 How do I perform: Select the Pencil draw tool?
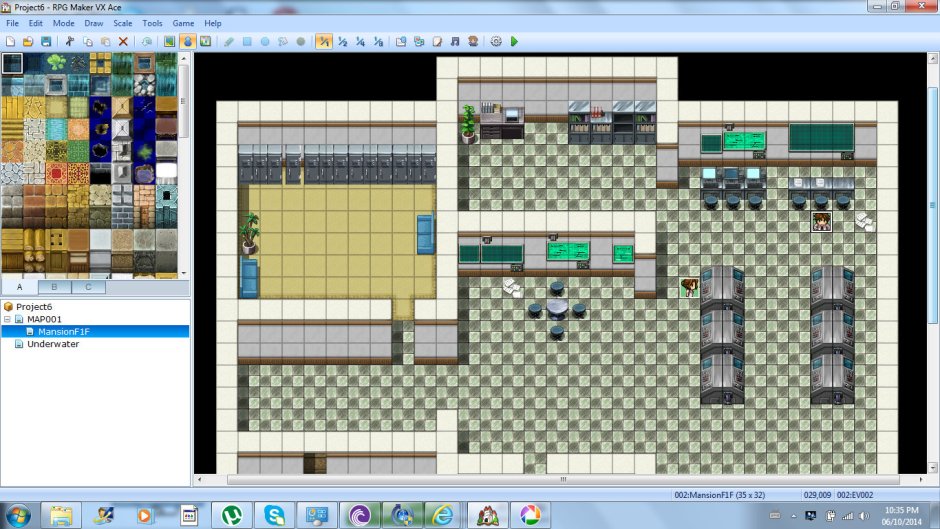(x=229, y=41)
